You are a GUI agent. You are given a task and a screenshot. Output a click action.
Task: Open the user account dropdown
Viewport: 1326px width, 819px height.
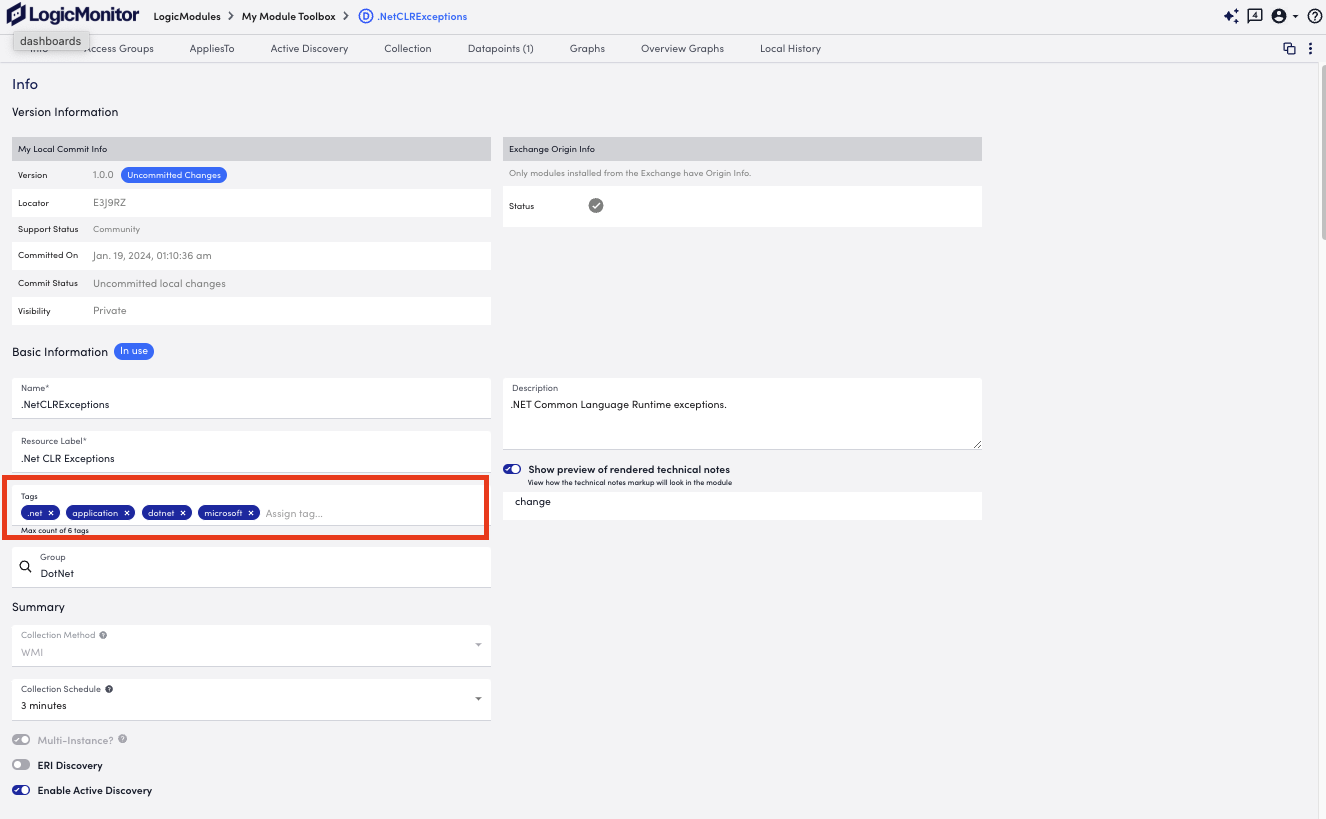tap(1283, 16)
